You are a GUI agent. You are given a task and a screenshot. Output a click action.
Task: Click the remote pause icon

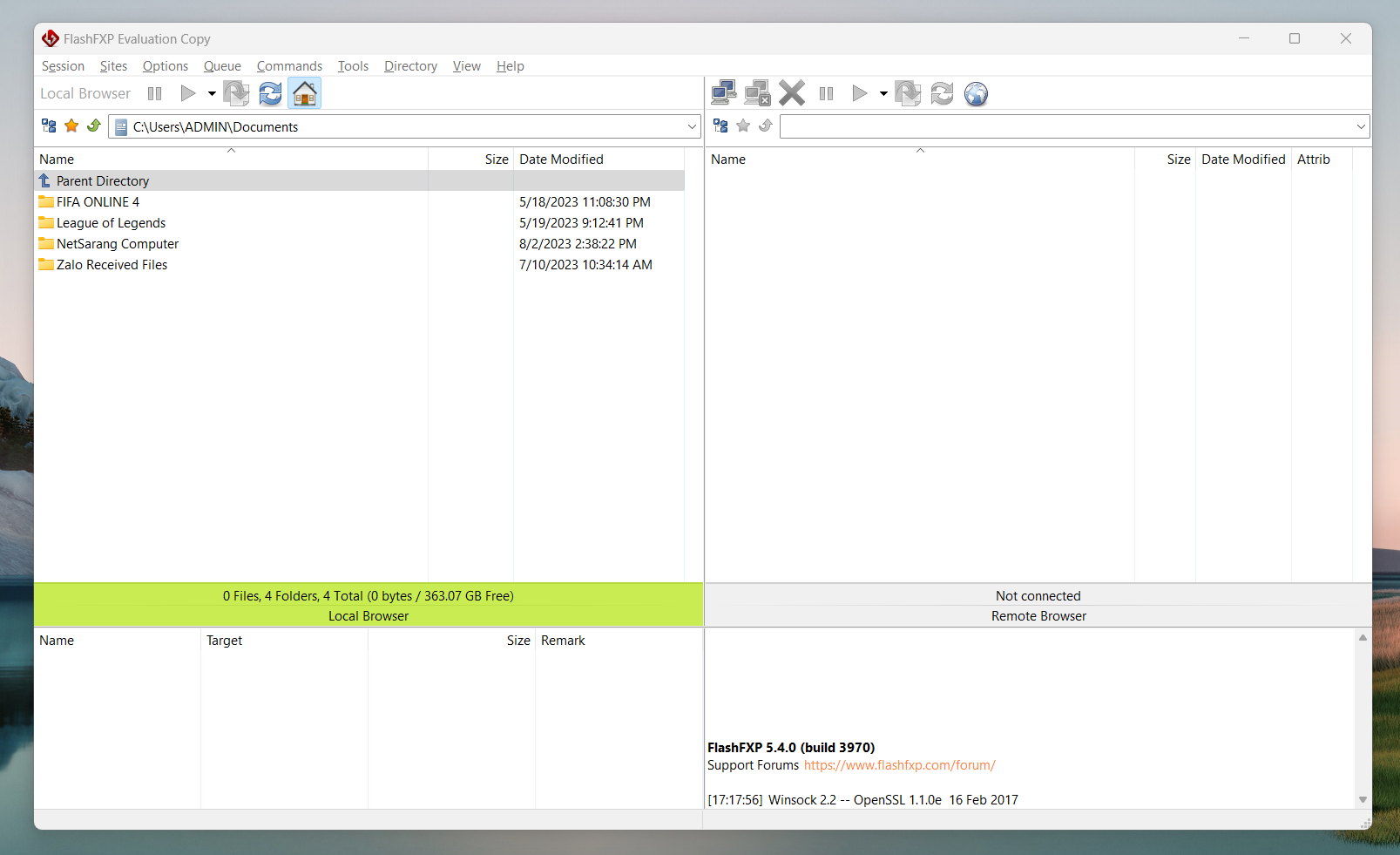pyautogui.click(x=827, y=93)
